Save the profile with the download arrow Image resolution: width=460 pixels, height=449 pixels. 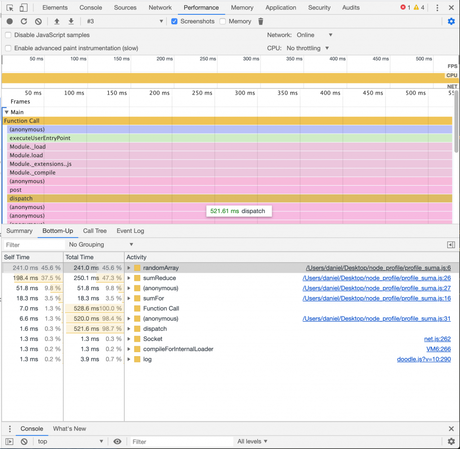pyautogui.click(x=71, y=21)
